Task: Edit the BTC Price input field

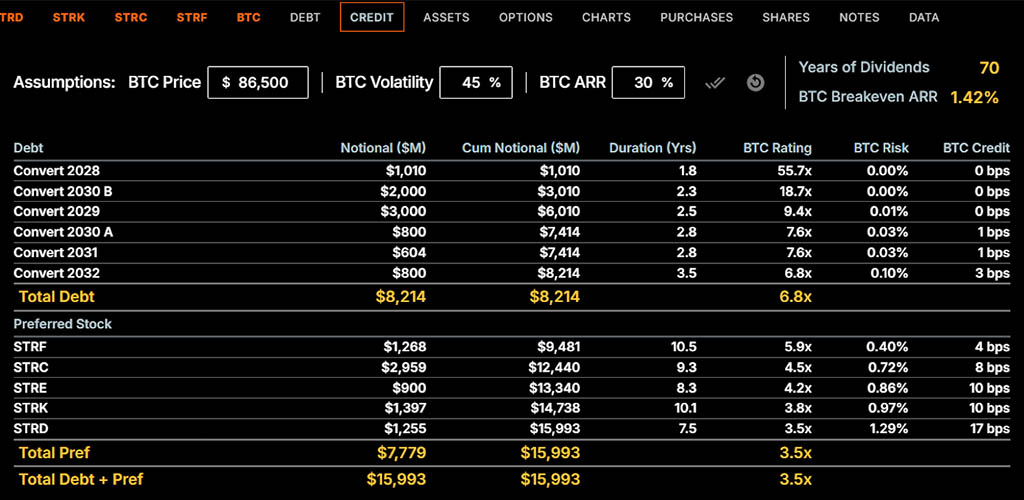Action: click(x=258, y=83)
